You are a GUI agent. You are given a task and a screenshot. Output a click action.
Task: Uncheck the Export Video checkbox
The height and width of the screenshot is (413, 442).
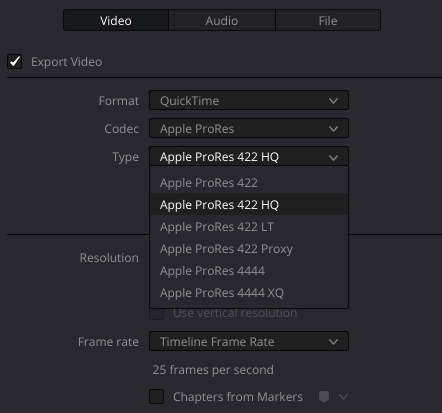(x=15, y=62)
